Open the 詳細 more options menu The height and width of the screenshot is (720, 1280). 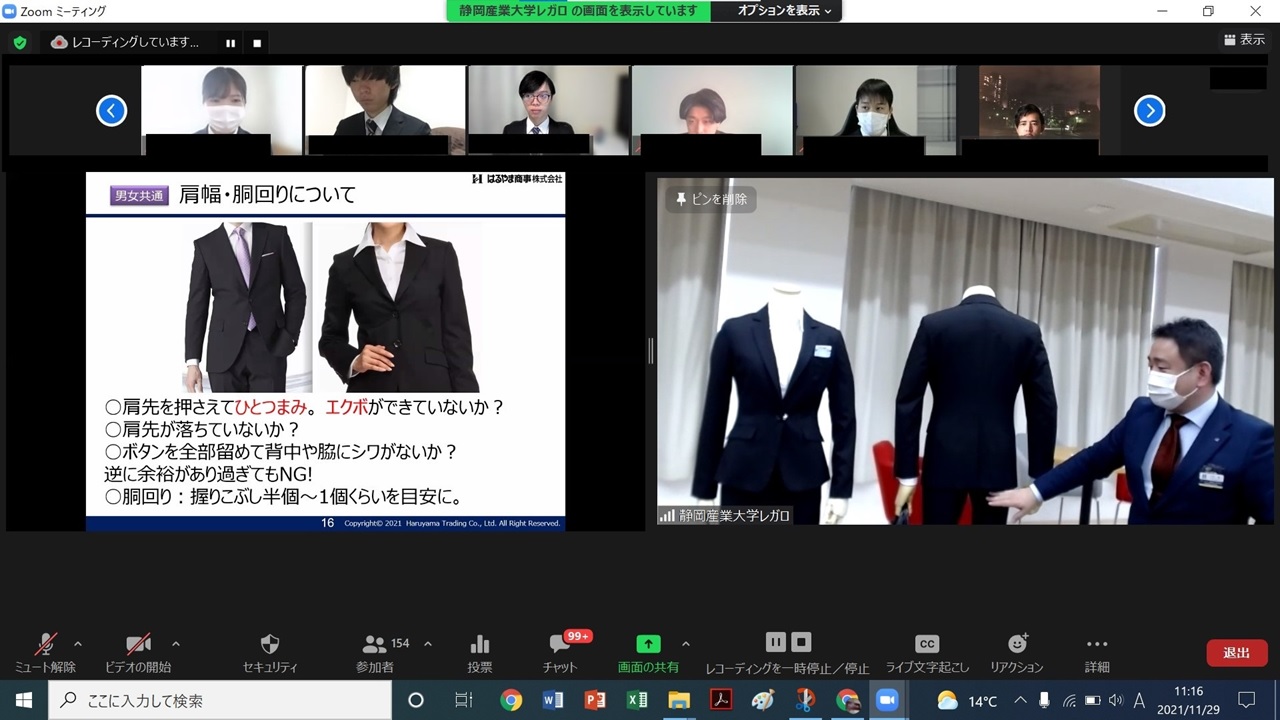pos(1097,653)
